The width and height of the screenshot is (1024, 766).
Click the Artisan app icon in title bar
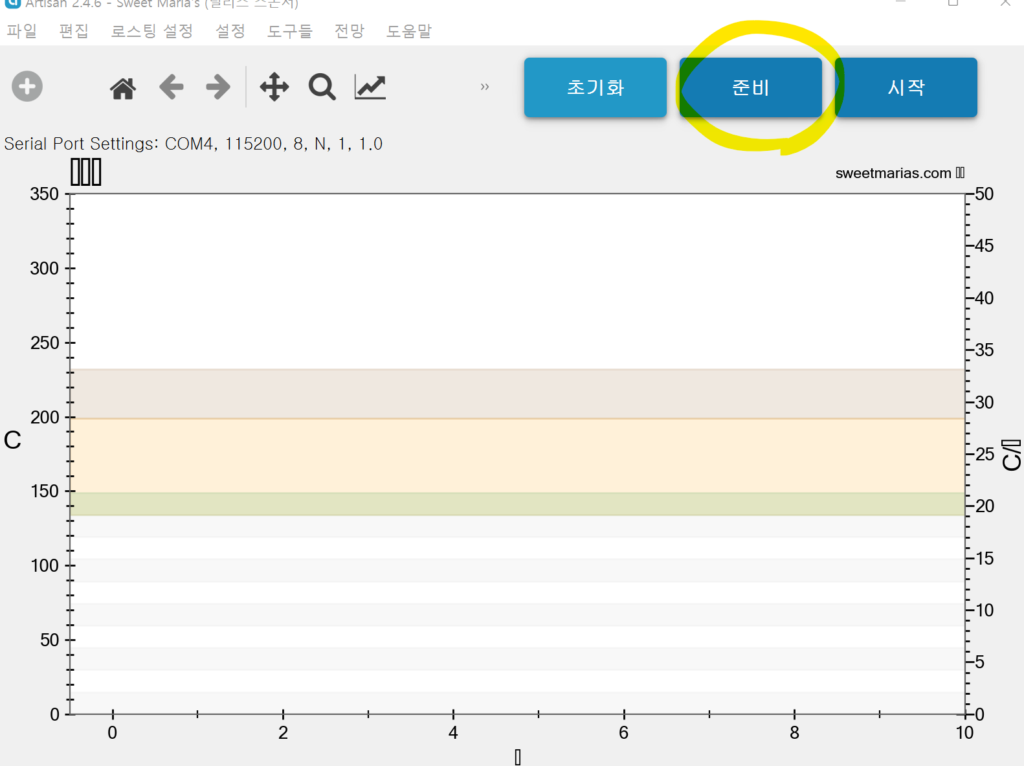[x=12, y=4]
